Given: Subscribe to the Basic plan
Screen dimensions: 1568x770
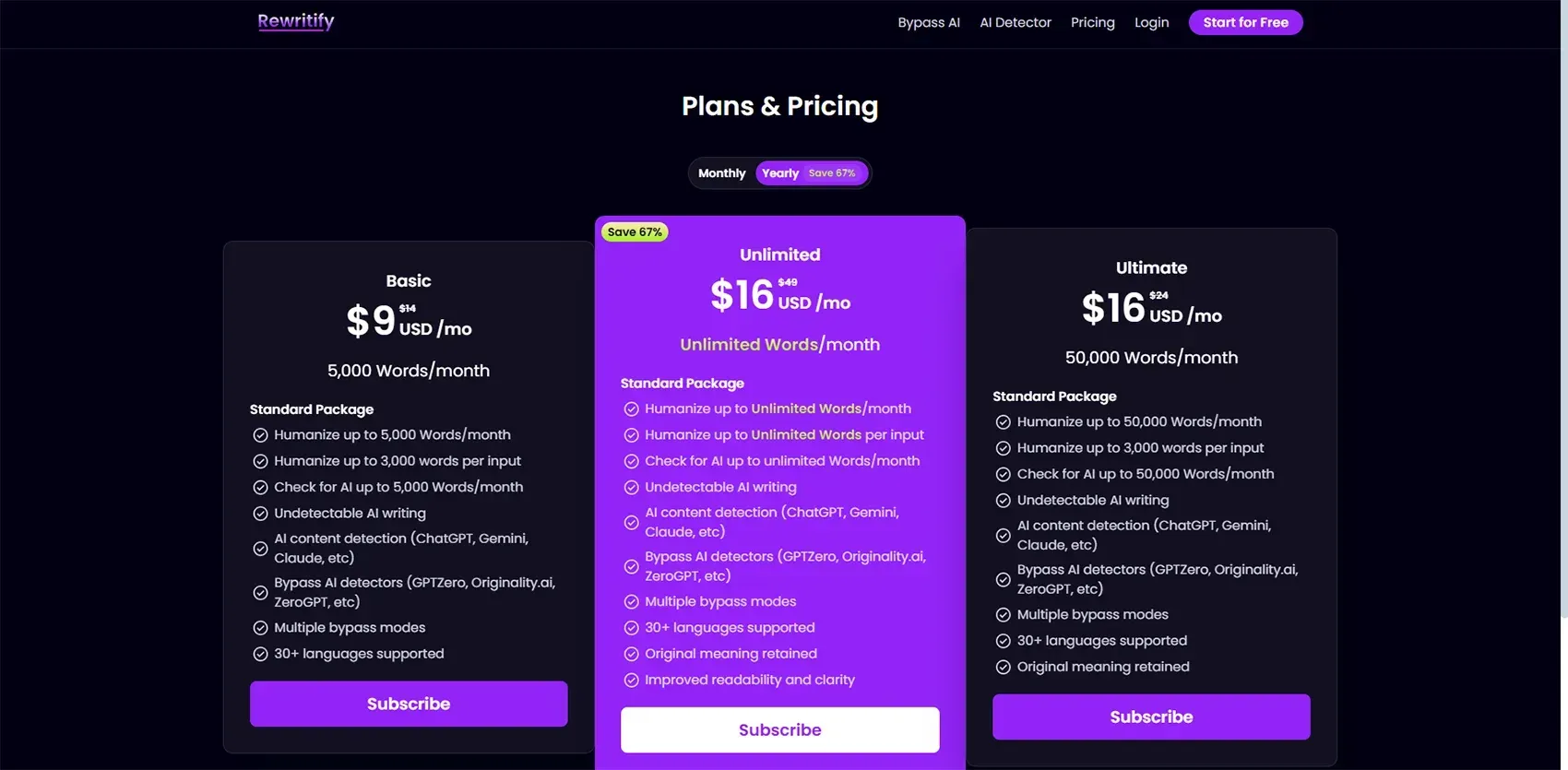Looking at the screenshot, I should pyautogui.click(x=409, y=704).
